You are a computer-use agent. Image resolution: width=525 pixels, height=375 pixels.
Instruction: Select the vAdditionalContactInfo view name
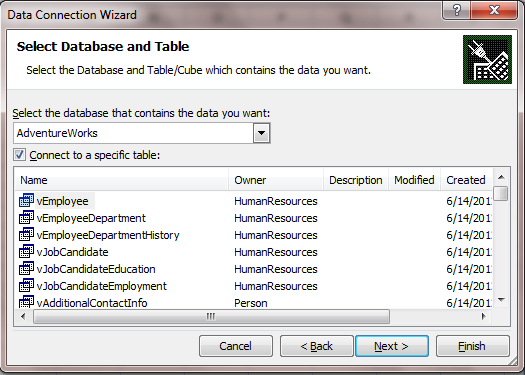point(92,303)
